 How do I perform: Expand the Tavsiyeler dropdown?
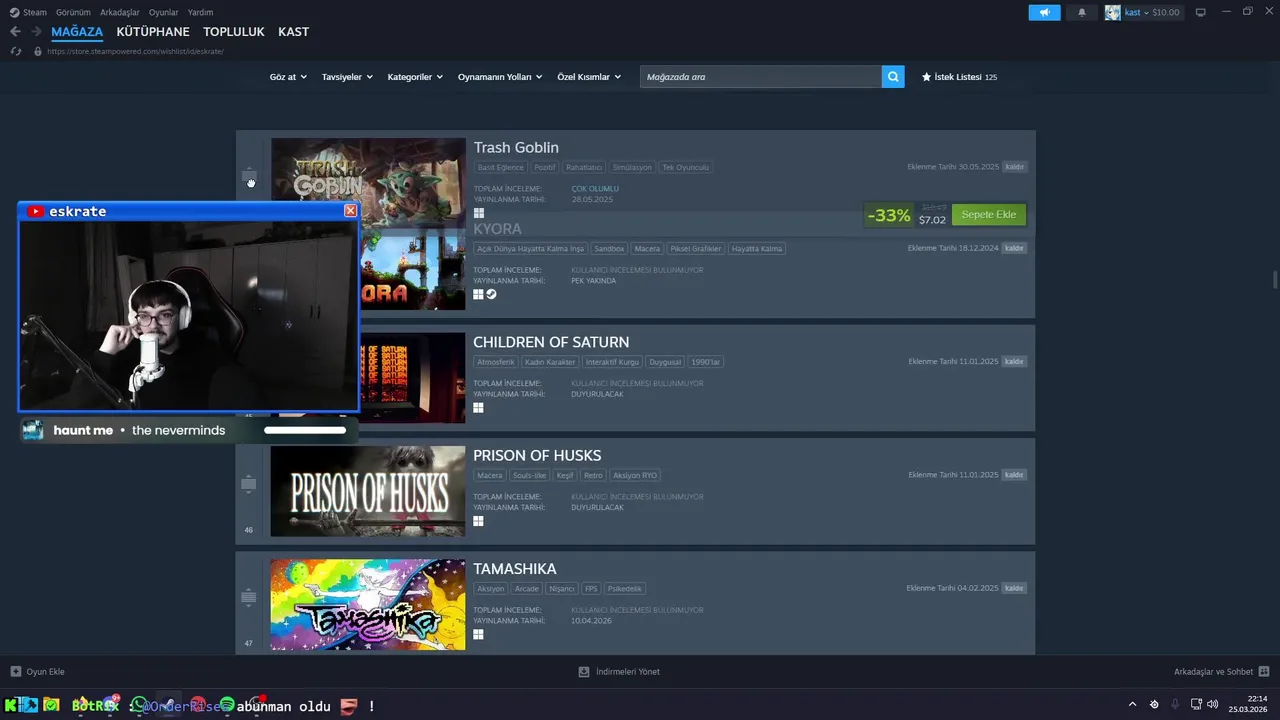click(x=347, y=77)
